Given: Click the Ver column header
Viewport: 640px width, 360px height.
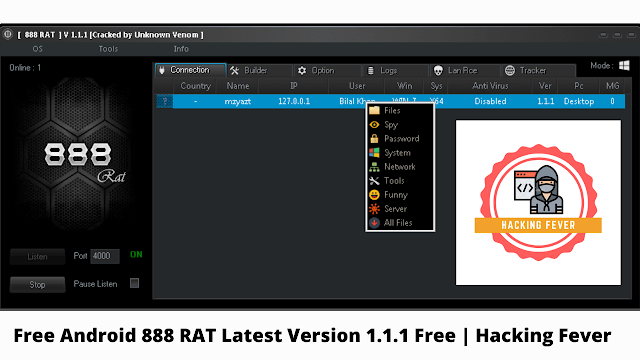Looking at the screenshot, I should click(x=545, y=86).
